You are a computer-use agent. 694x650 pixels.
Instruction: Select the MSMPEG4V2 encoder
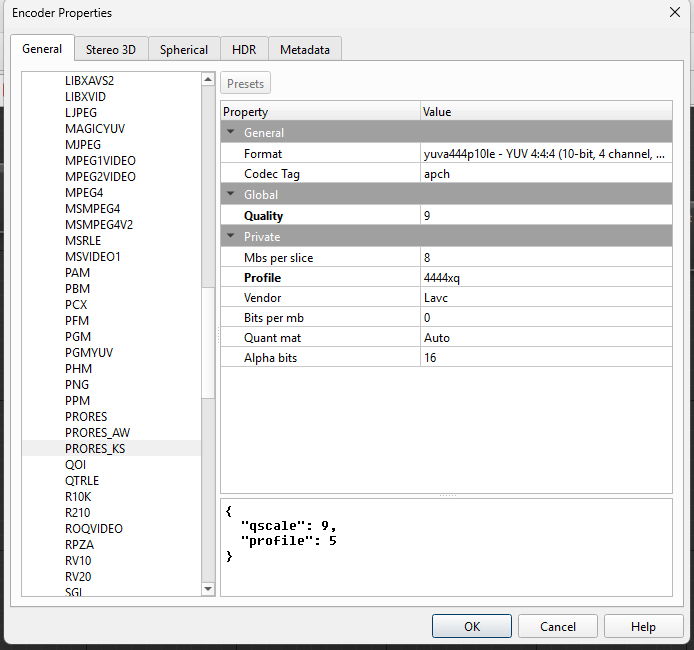(99, 224)
